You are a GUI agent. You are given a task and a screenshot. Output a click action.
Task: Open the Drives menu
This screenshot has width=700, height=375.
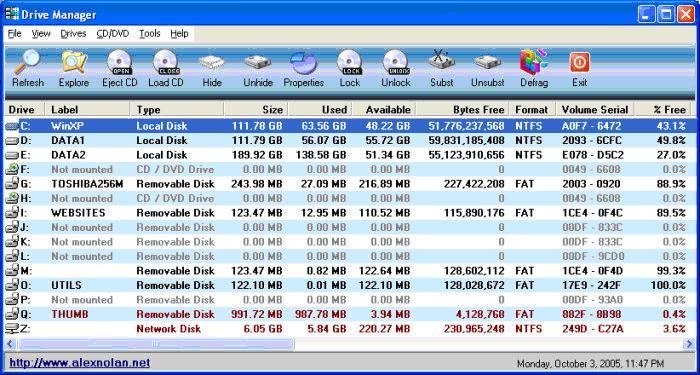73,34
